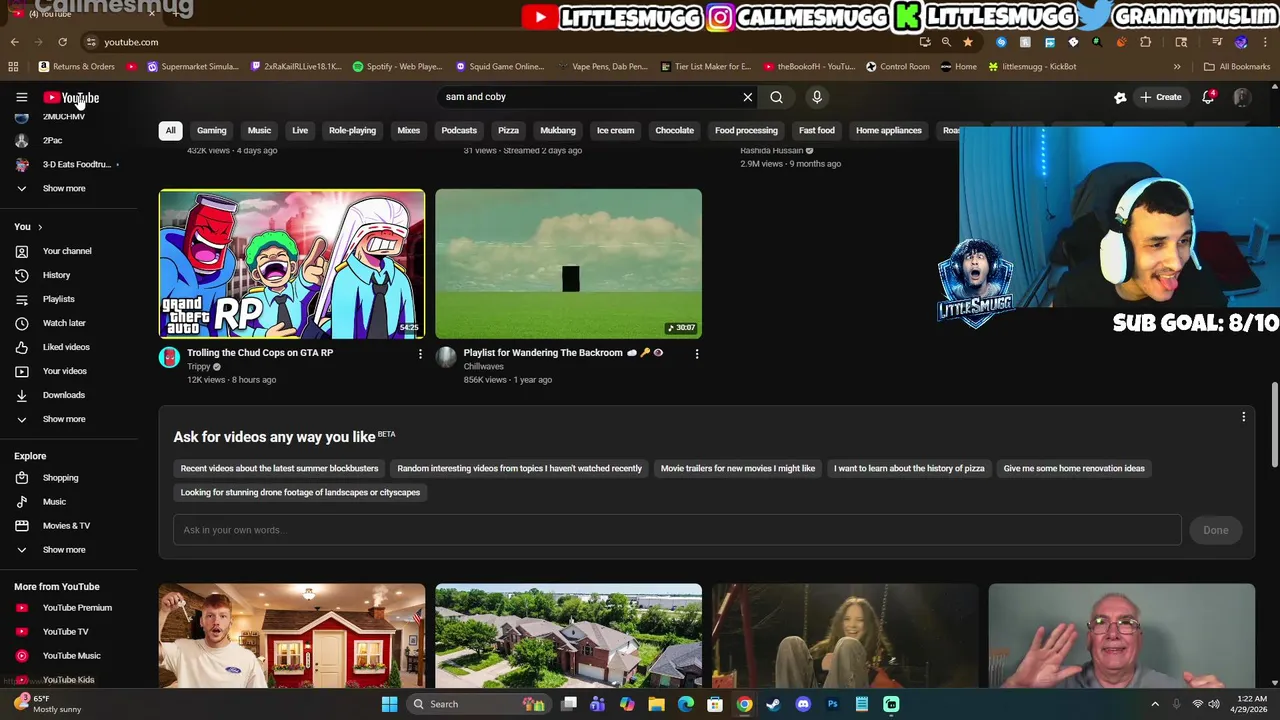Open the Chillwaves channel link

[x=483, y=367]
